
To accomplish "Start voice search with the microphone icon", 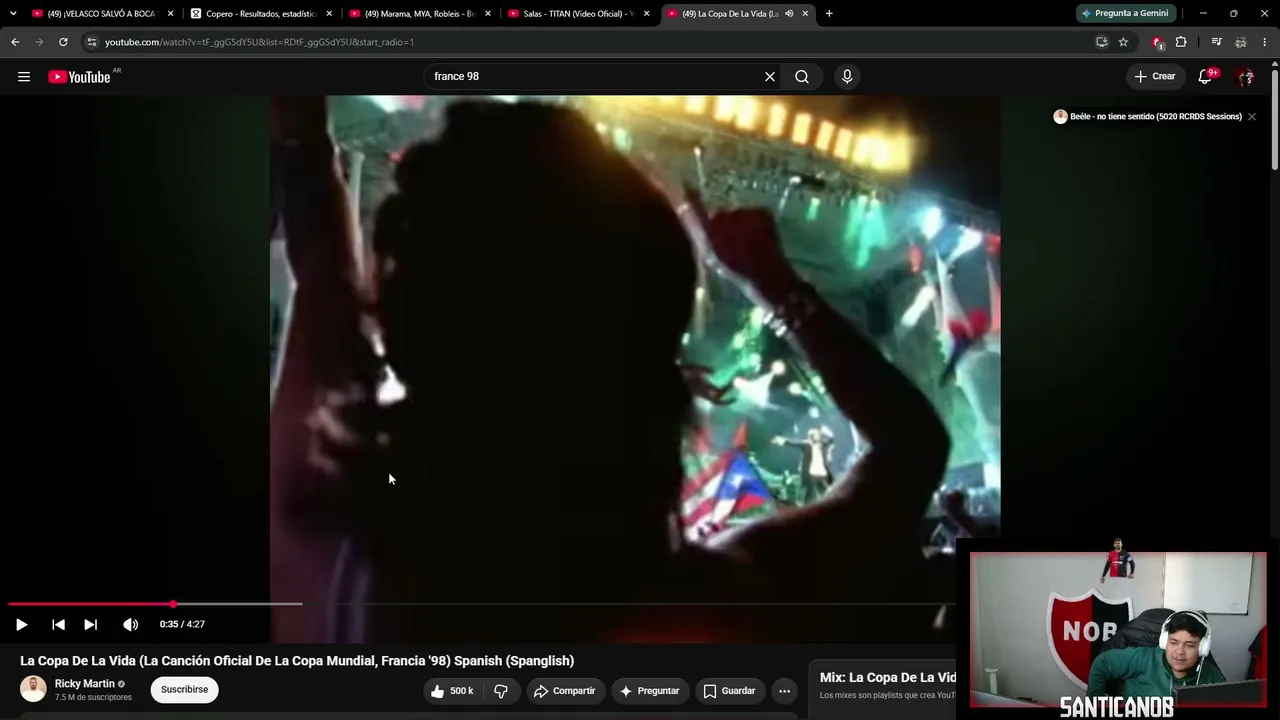I will pos(847,77).
